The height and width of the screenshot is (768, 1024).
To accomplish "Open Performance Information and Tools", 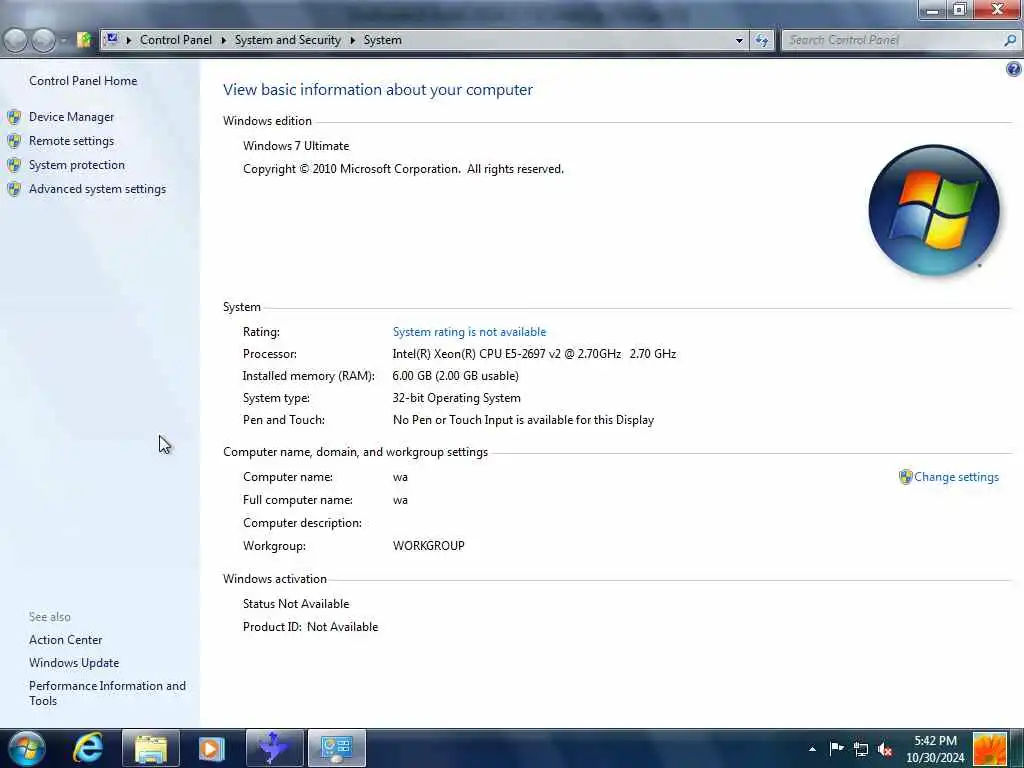I will pos(107,693).
